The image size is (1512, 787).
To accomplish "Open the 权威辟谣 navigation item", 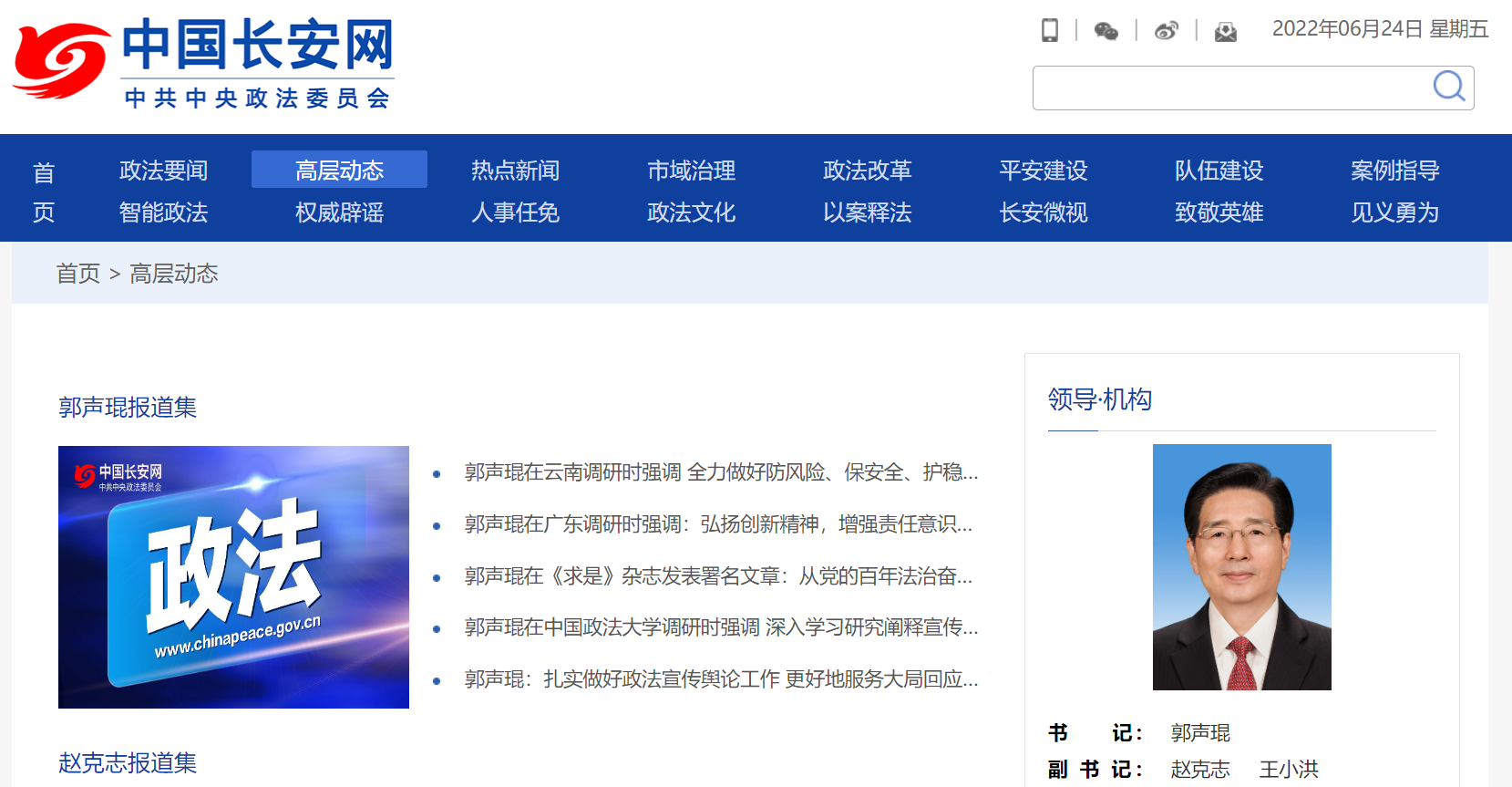I will [x=340, y=212].
